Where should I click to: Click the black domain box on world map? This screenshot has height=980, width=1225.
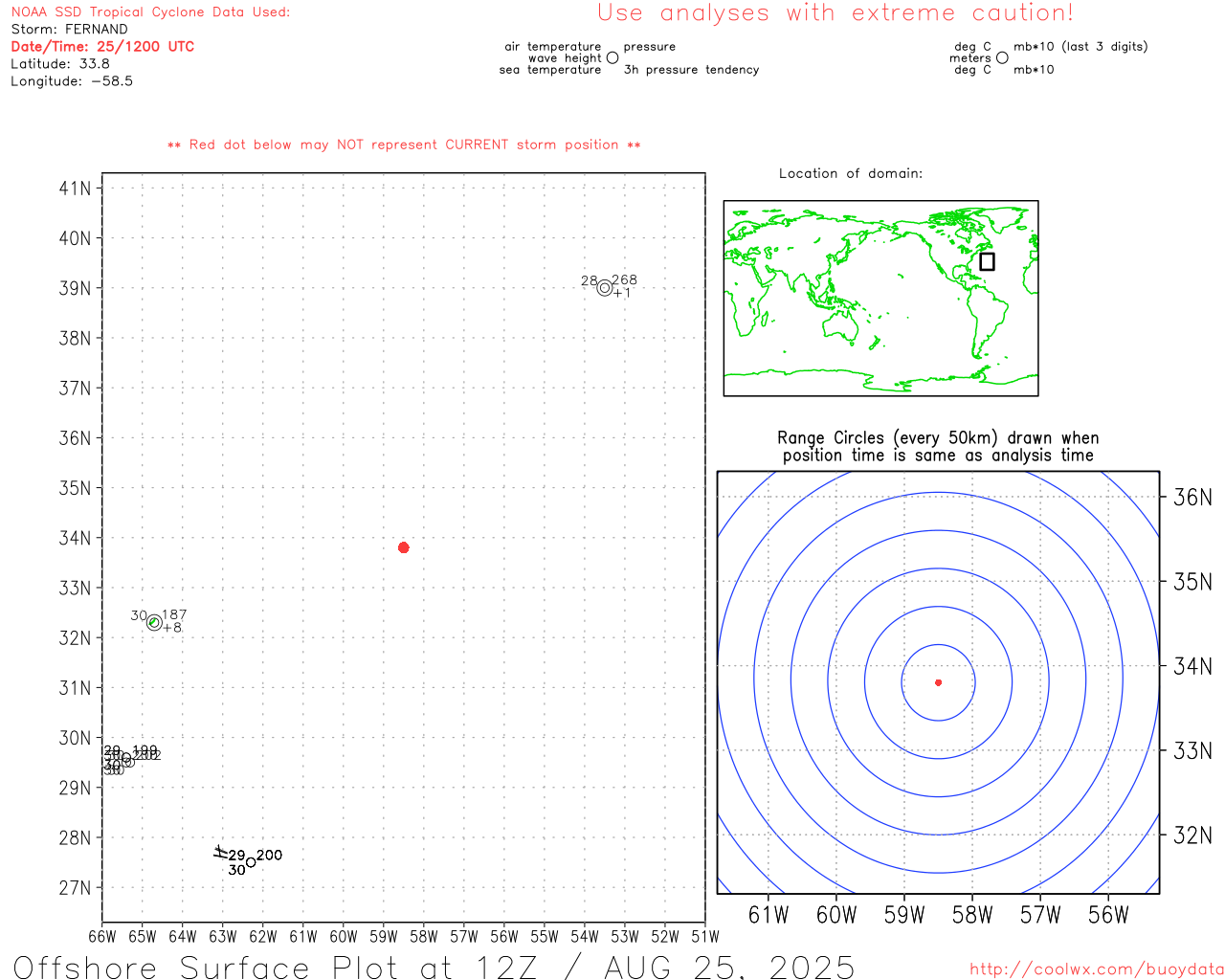coord(987,261)
